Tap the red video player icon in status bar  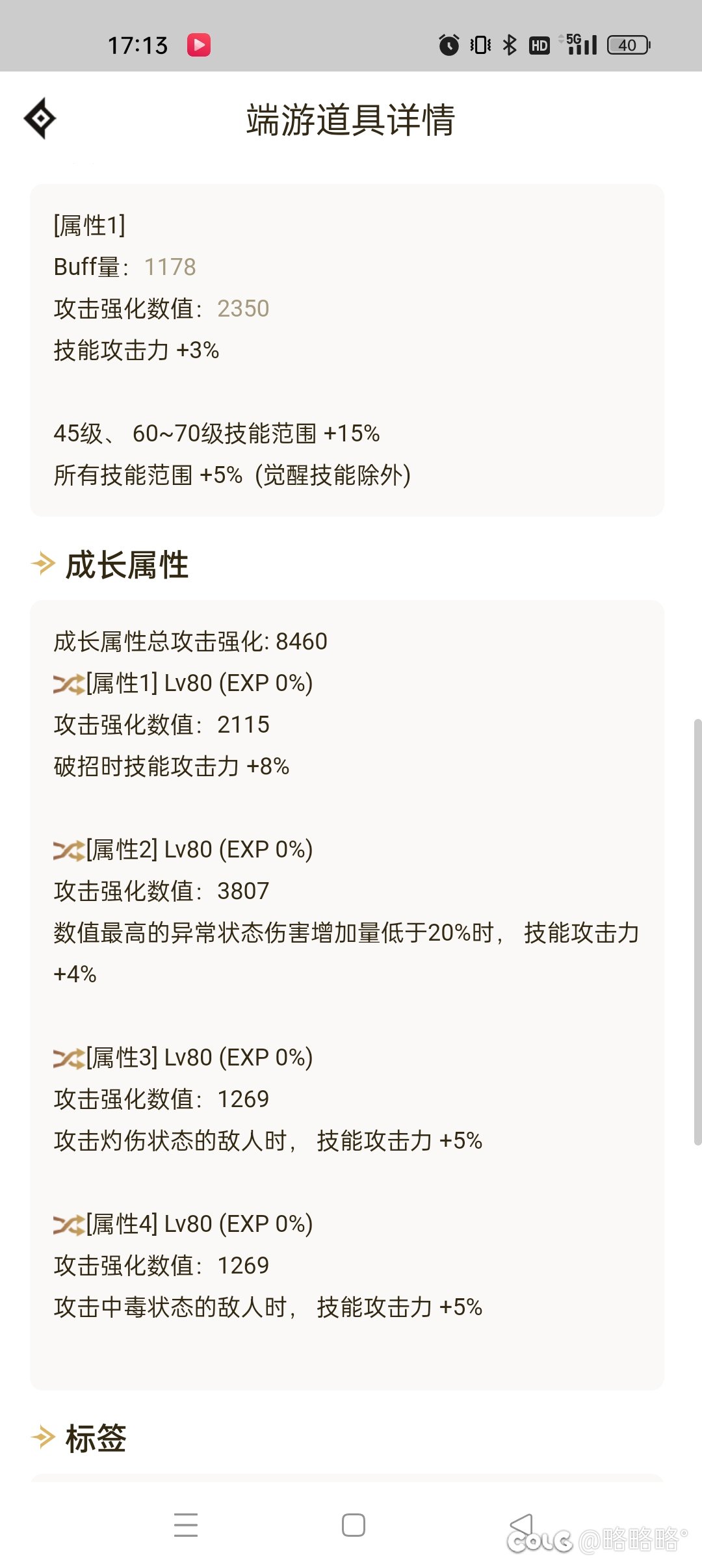point(200,45)
